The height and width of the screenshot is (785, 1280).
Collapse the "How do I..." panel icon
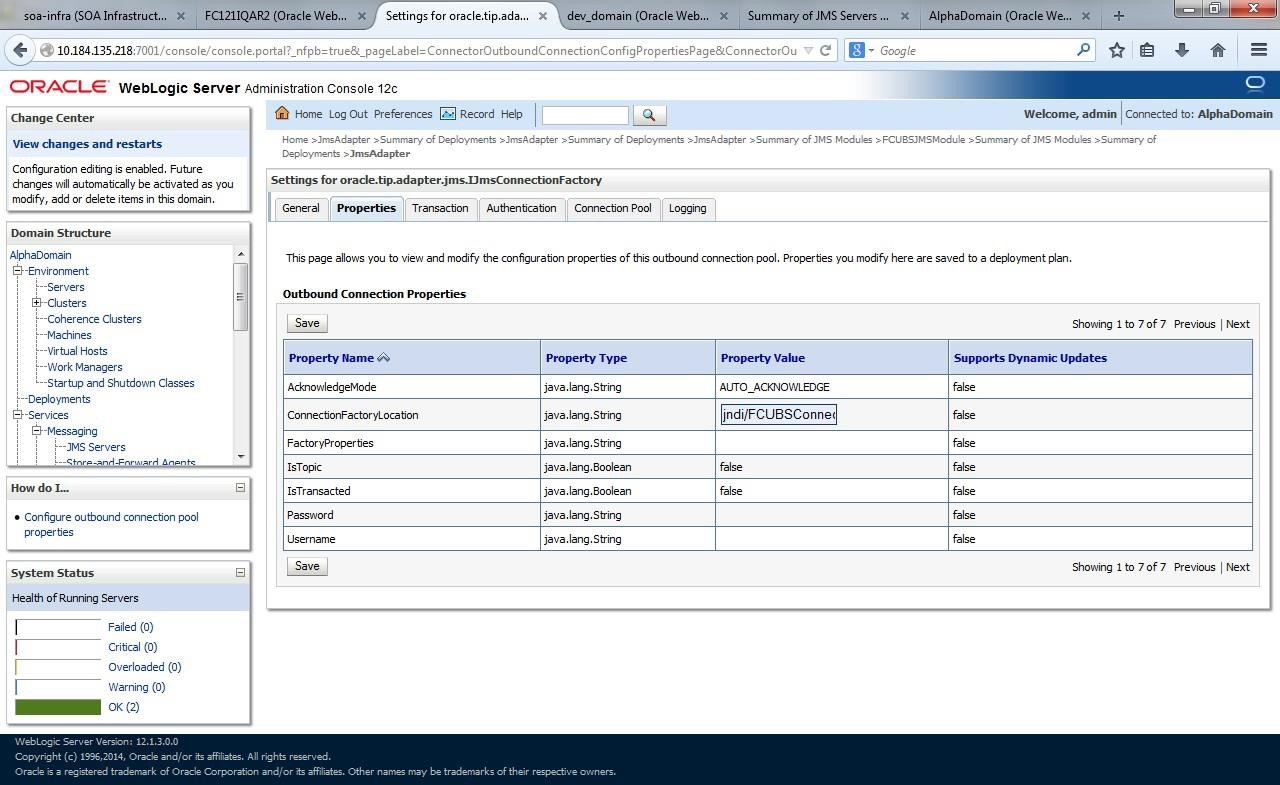click(240, 487)
